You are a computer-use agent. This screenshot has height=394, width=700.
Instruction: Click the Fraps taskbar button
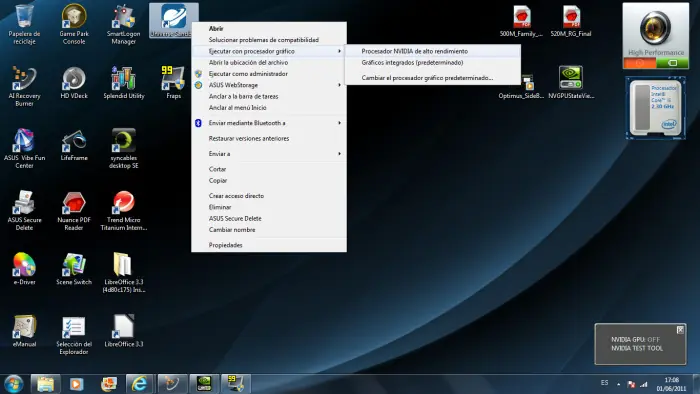coord(235,384)
